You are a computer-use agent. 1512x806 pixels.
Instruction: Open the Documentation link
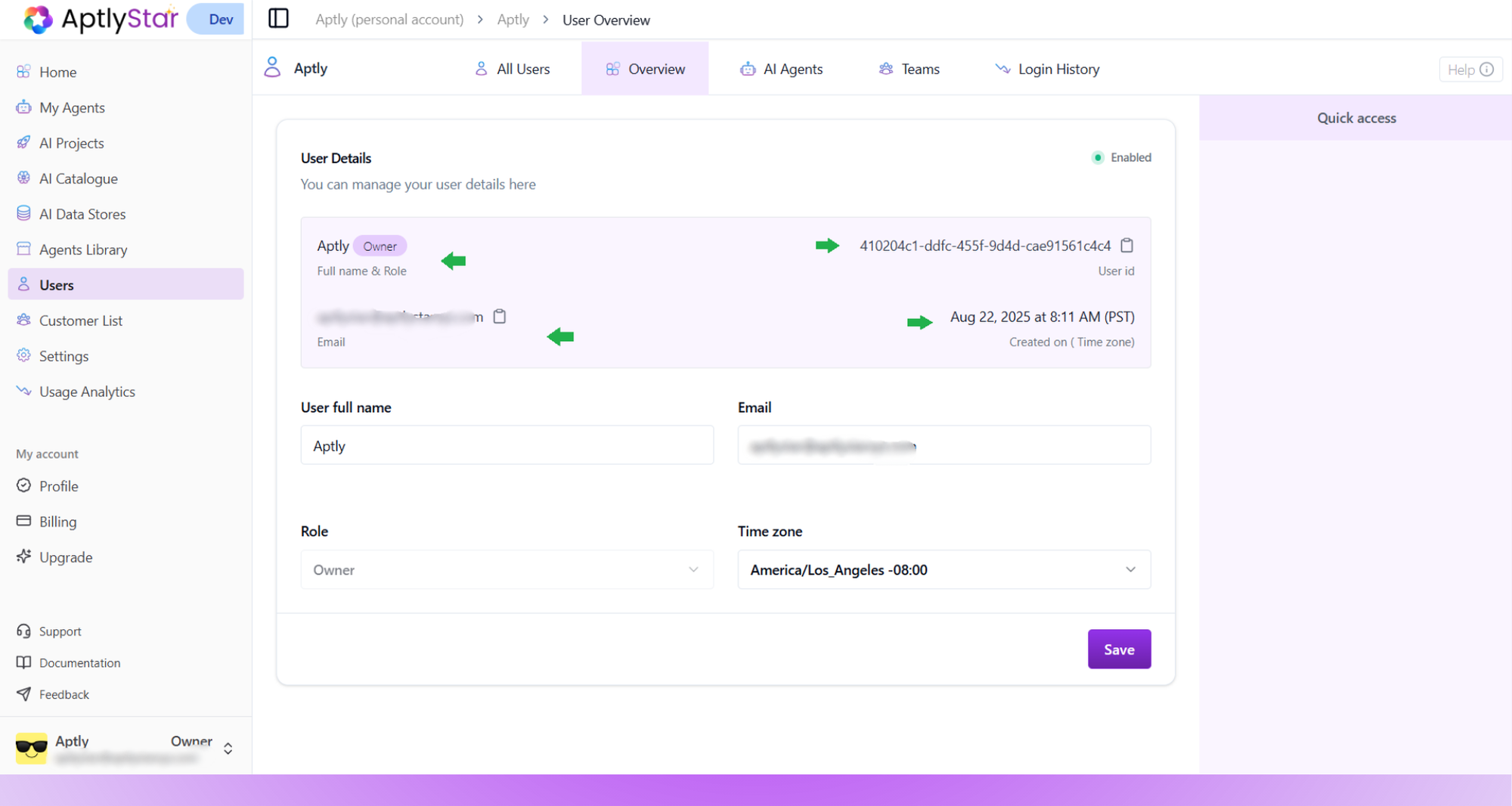click(x=80, y=663)
